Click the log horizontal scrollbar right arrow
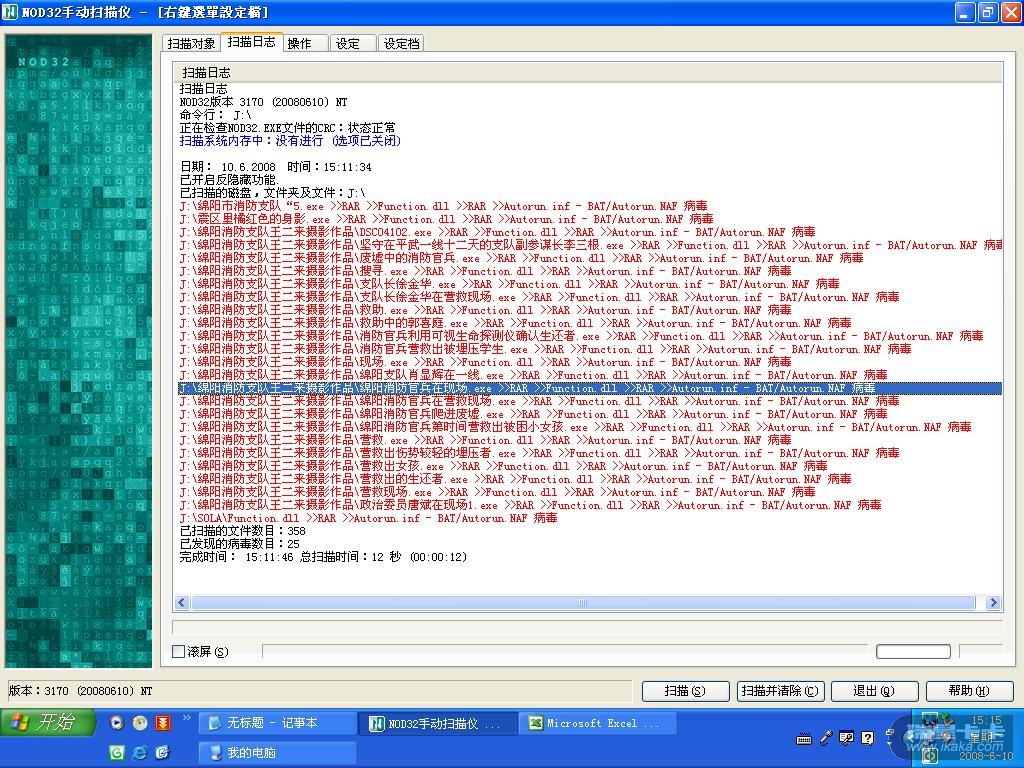The height and width of the screenshot is (768, 1024). click(993, 602)
